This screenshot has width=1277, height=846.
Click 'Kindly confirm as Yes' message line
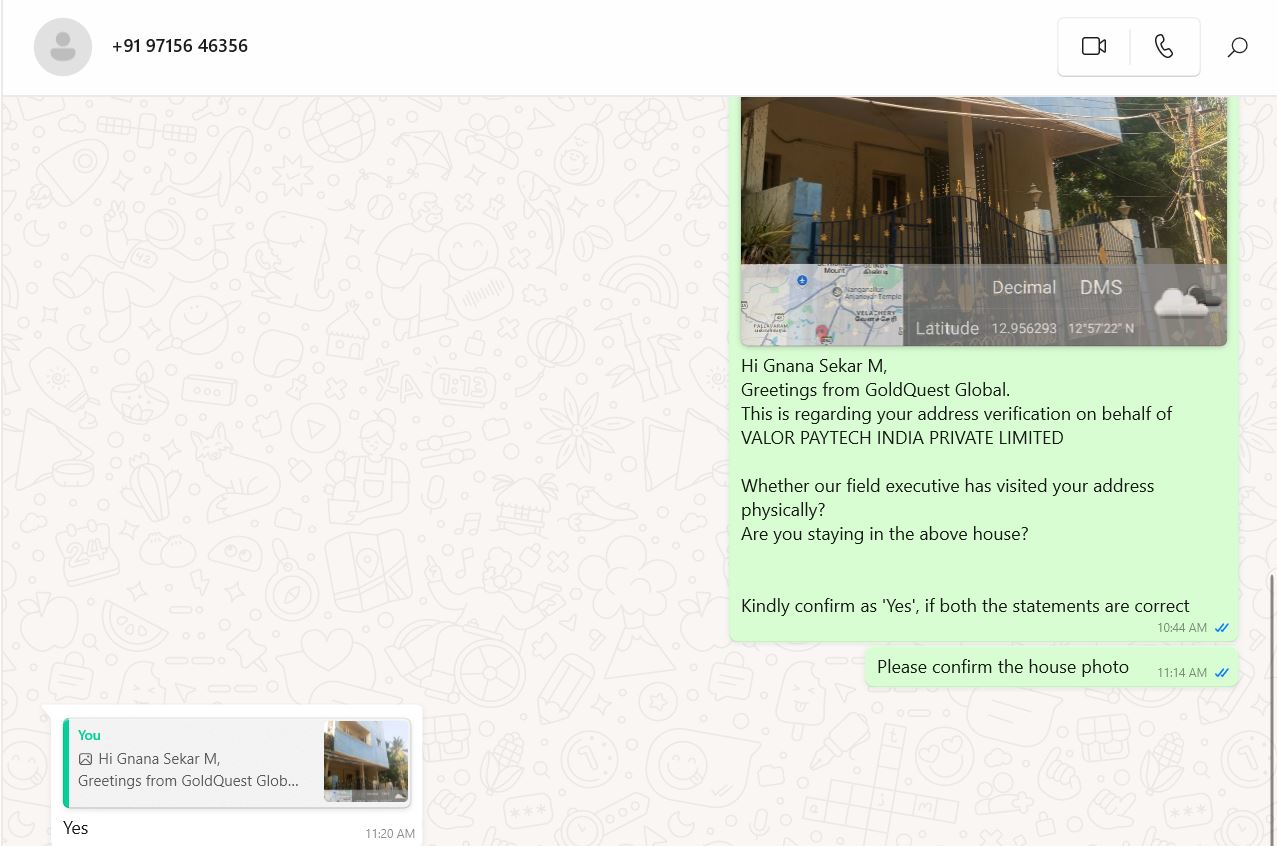pos(965,606)
